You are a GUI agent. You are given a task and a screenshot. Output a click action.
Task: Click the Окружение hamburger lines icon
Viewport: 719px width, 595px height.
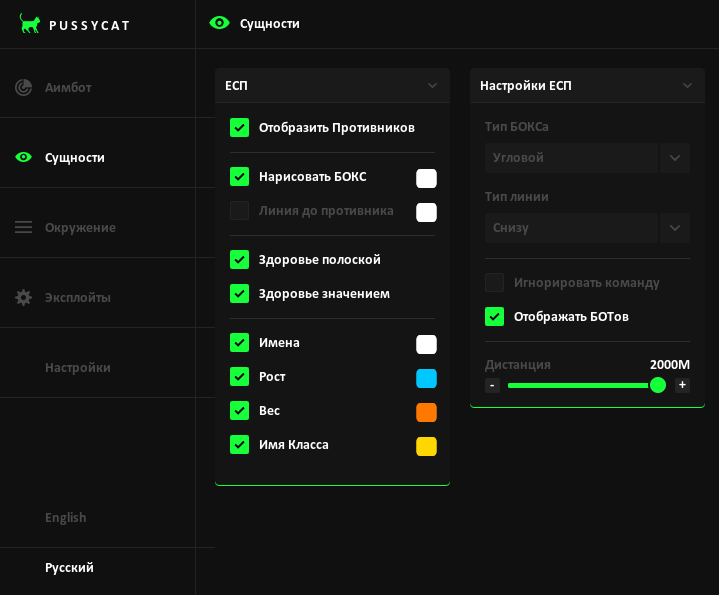pos(24,227)
